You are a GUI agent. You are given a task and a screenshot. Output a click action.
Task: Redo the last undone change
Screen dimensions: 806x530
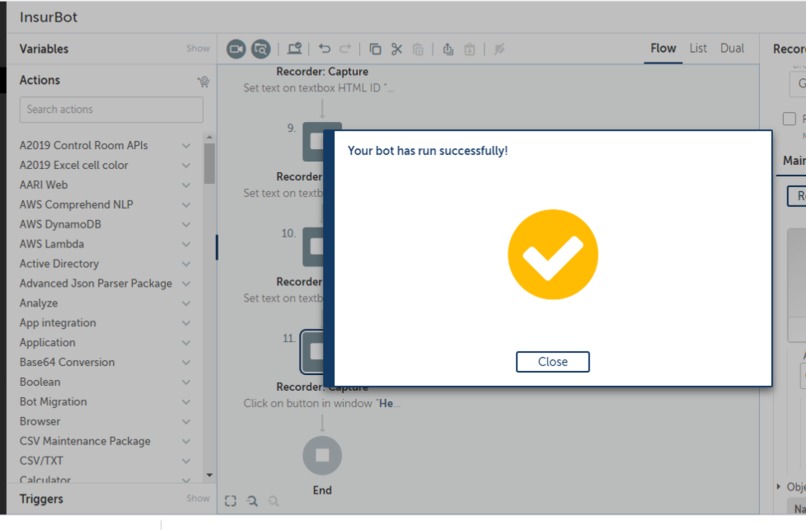[345, 49]
